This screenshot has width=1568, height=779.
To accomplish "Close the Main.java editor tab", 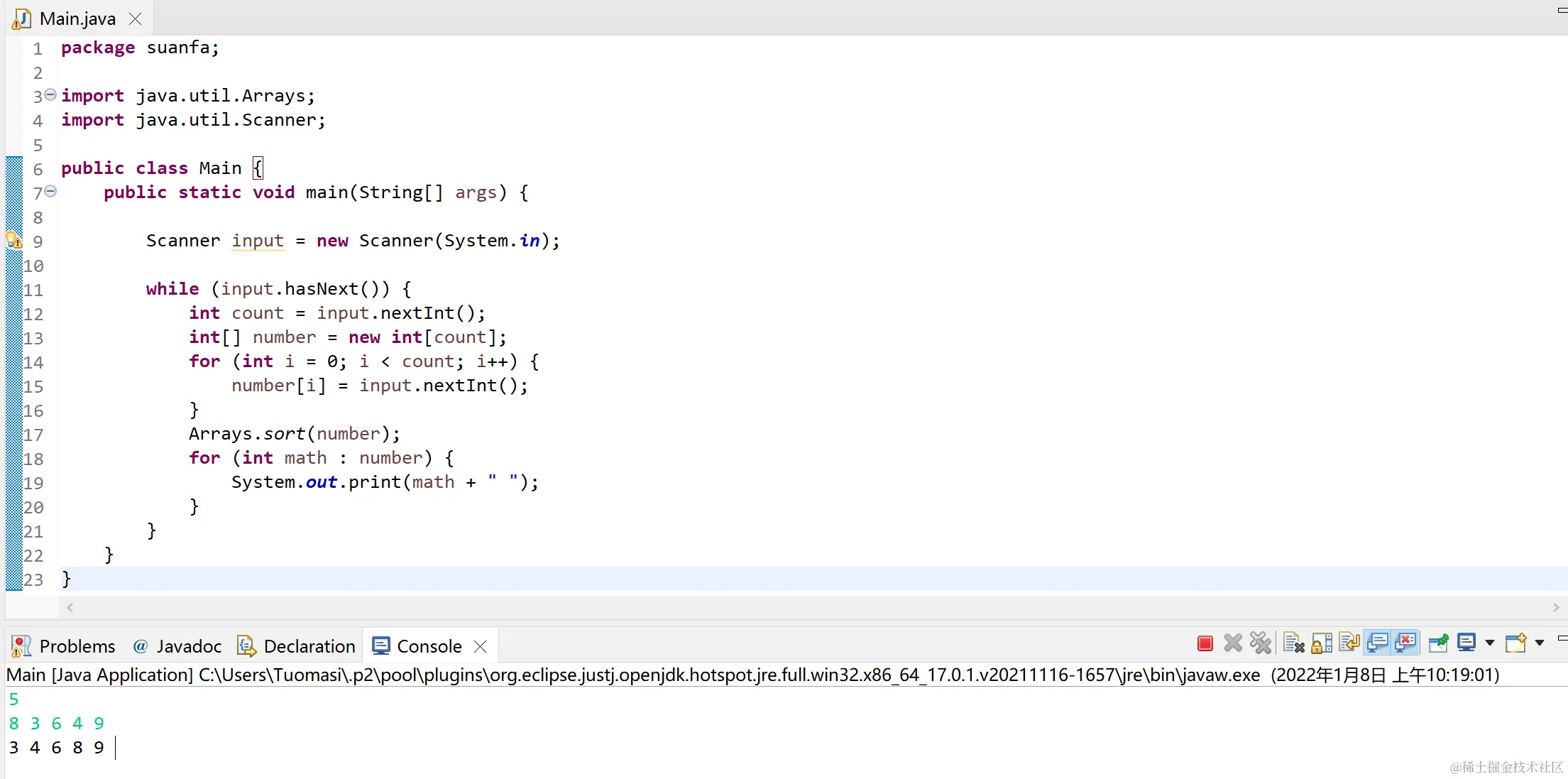I will [x=136, y=19].
